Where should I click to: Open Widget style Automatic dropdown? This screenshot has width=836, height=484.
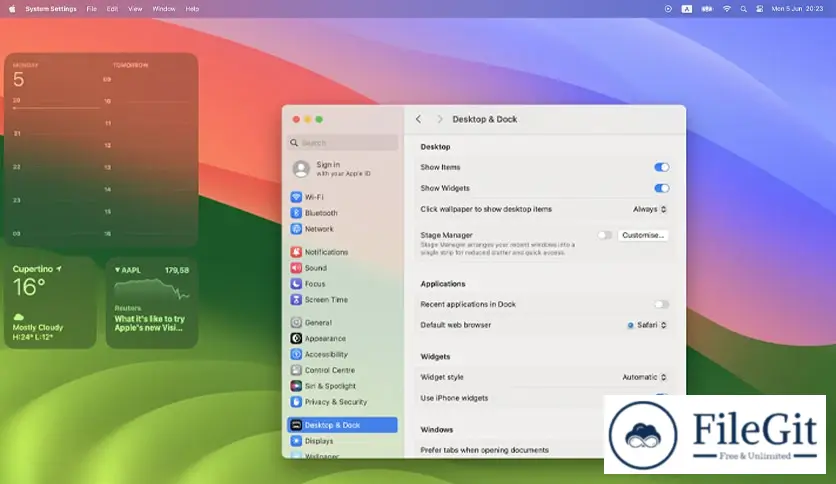[644, 377]
